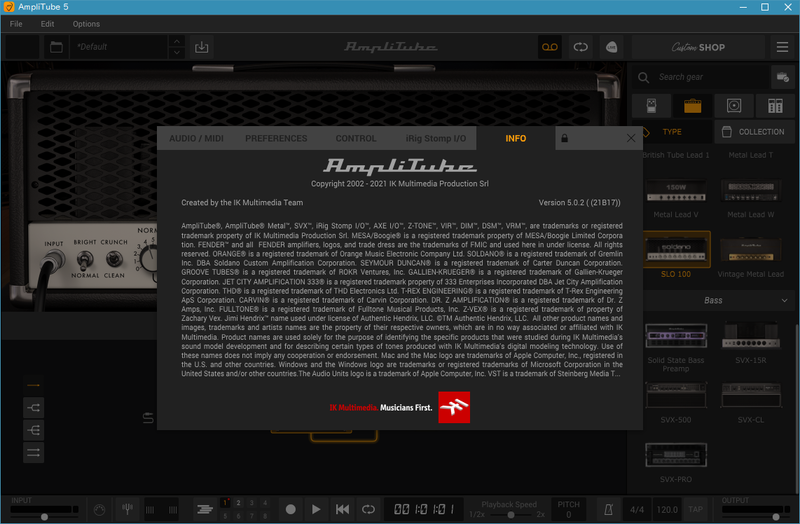Select the Metal Lead V amp thumbnail

pos(676,190)
